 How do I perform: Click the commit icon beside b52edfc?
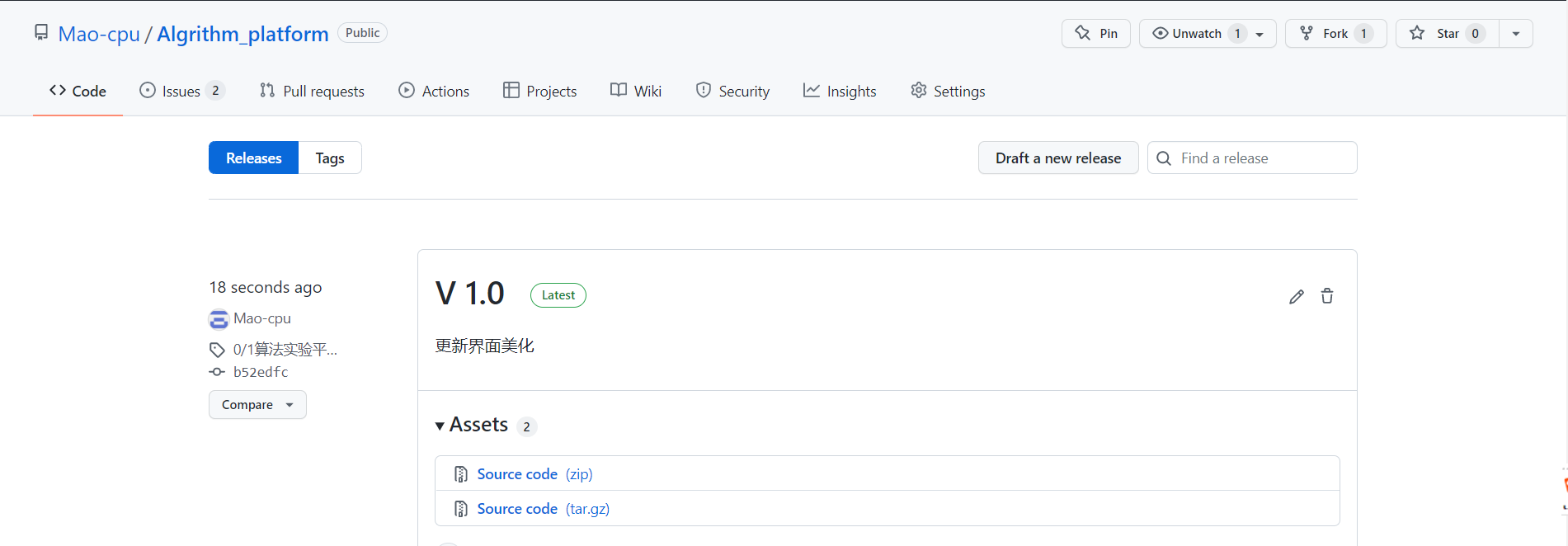[217, 372]
